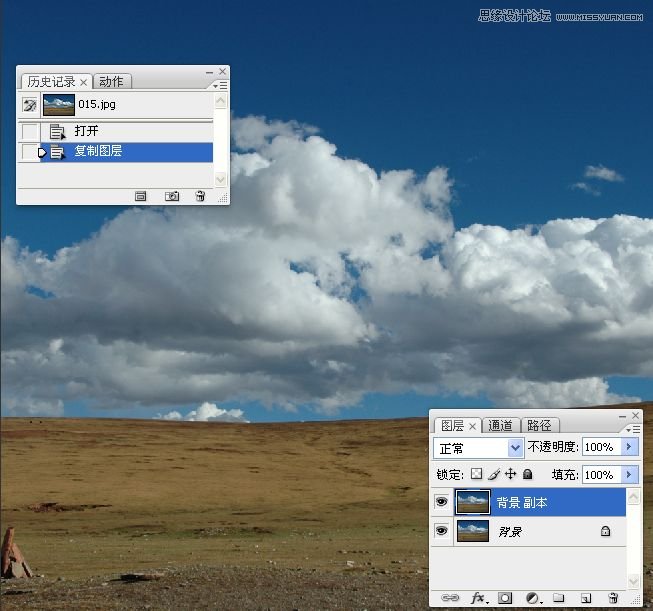The height and width of the screenshot is (611, 653).
Task: Select the 015.jpg snapshot thumbnail
Action: (x=60, y=104)
